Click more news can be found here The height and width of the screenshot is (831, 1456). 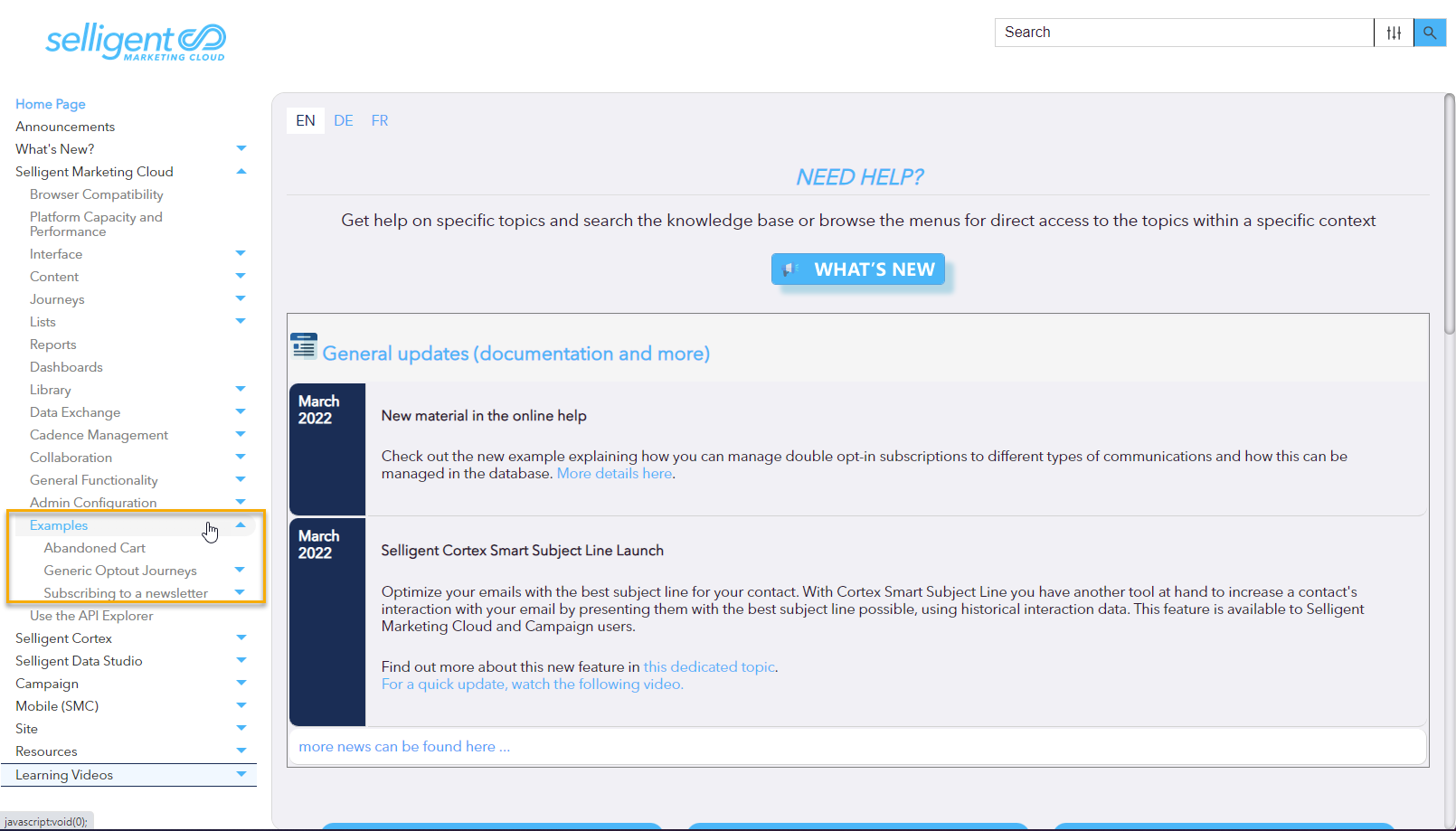[x=404, y=747]
